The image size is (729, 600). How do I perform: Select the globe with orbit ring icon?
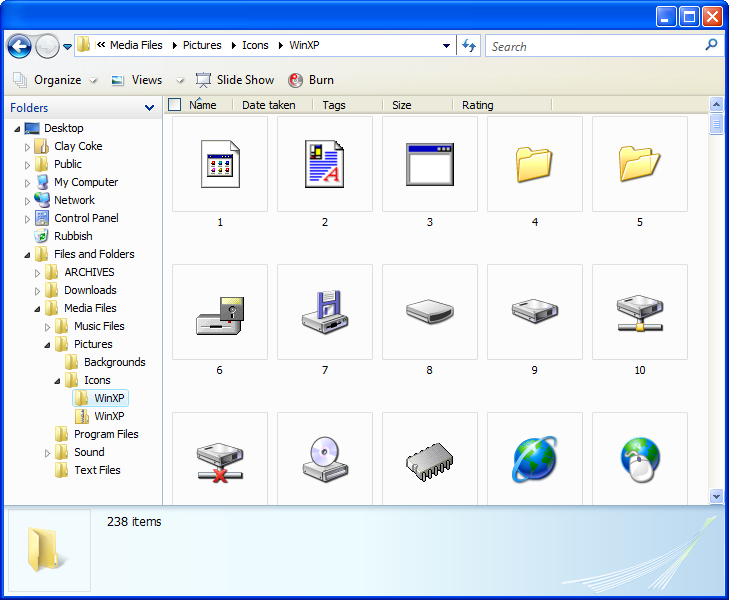click(x=535, y=460)
